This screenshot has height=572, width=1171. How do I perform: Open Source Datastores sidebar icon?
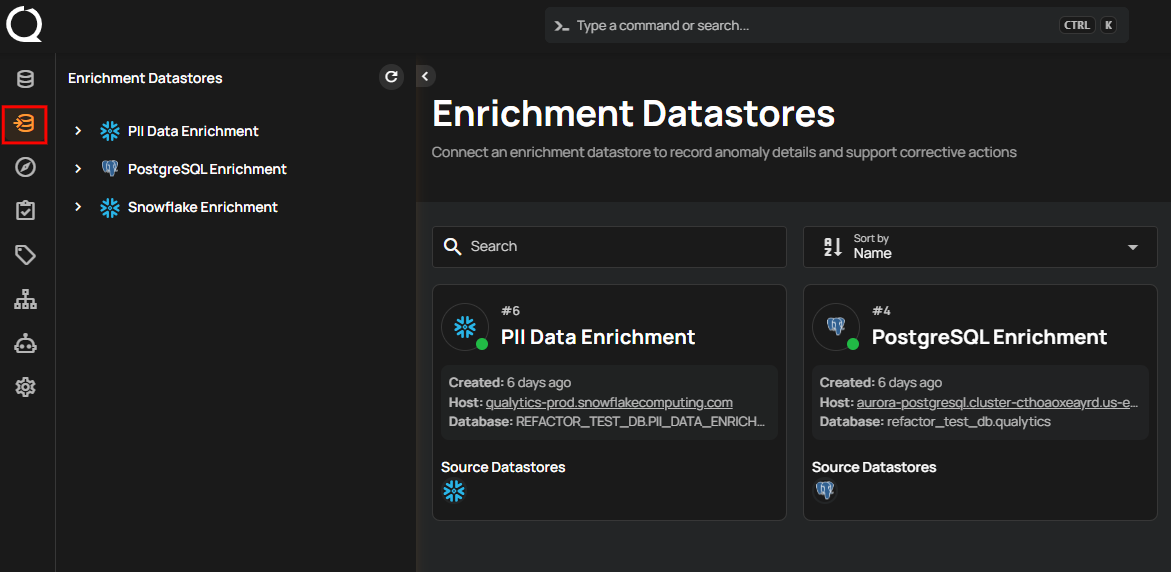point(25,79)
